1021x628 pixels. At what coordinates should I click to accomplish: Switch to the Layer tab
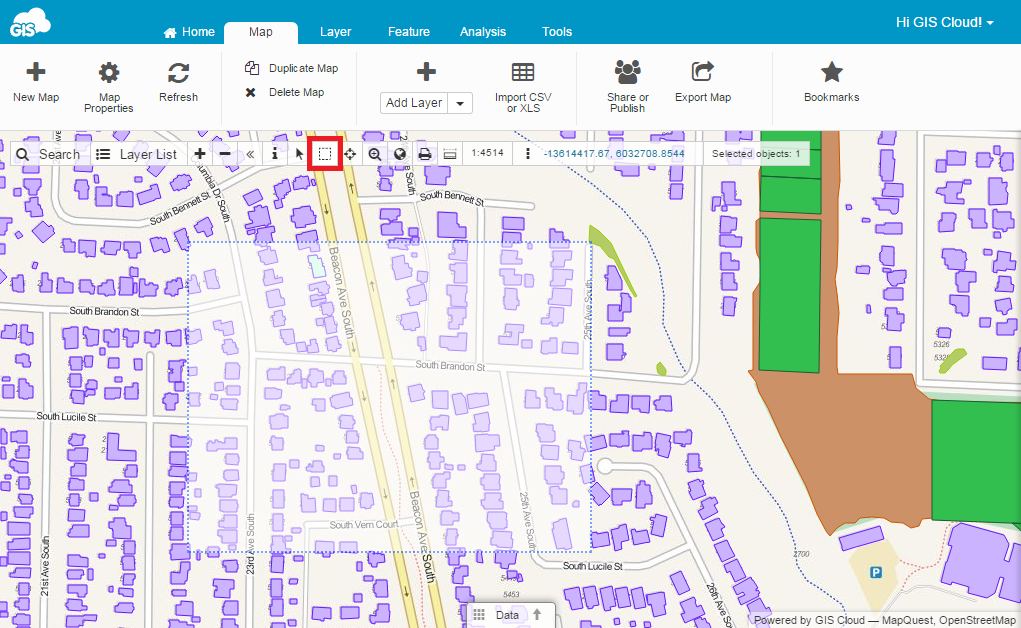click(x=335, y=32)
